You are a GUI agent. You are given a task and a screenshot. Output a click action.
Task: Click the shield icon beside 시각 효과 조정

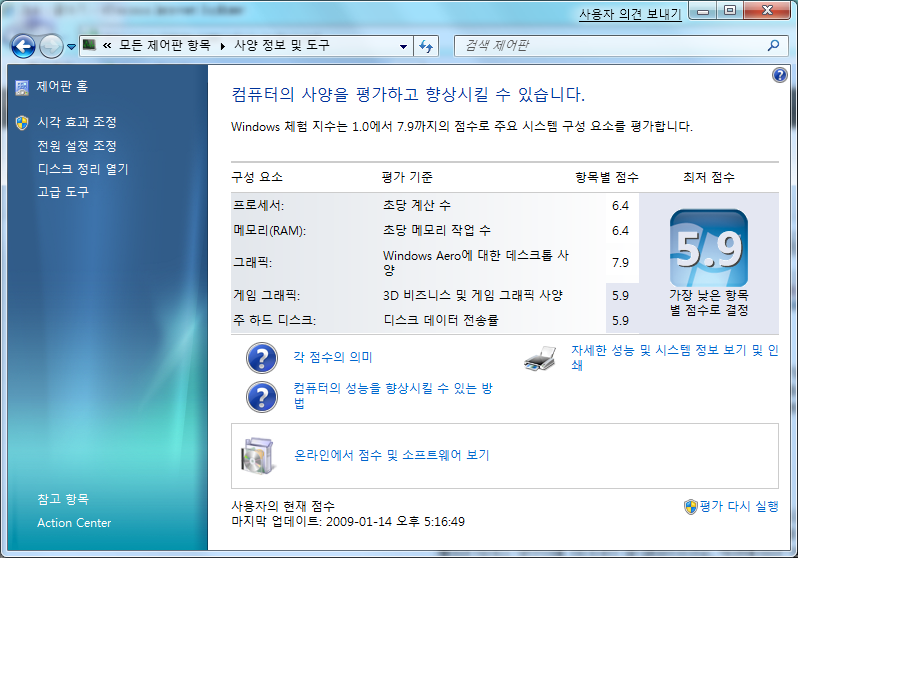tap(22, 122)
